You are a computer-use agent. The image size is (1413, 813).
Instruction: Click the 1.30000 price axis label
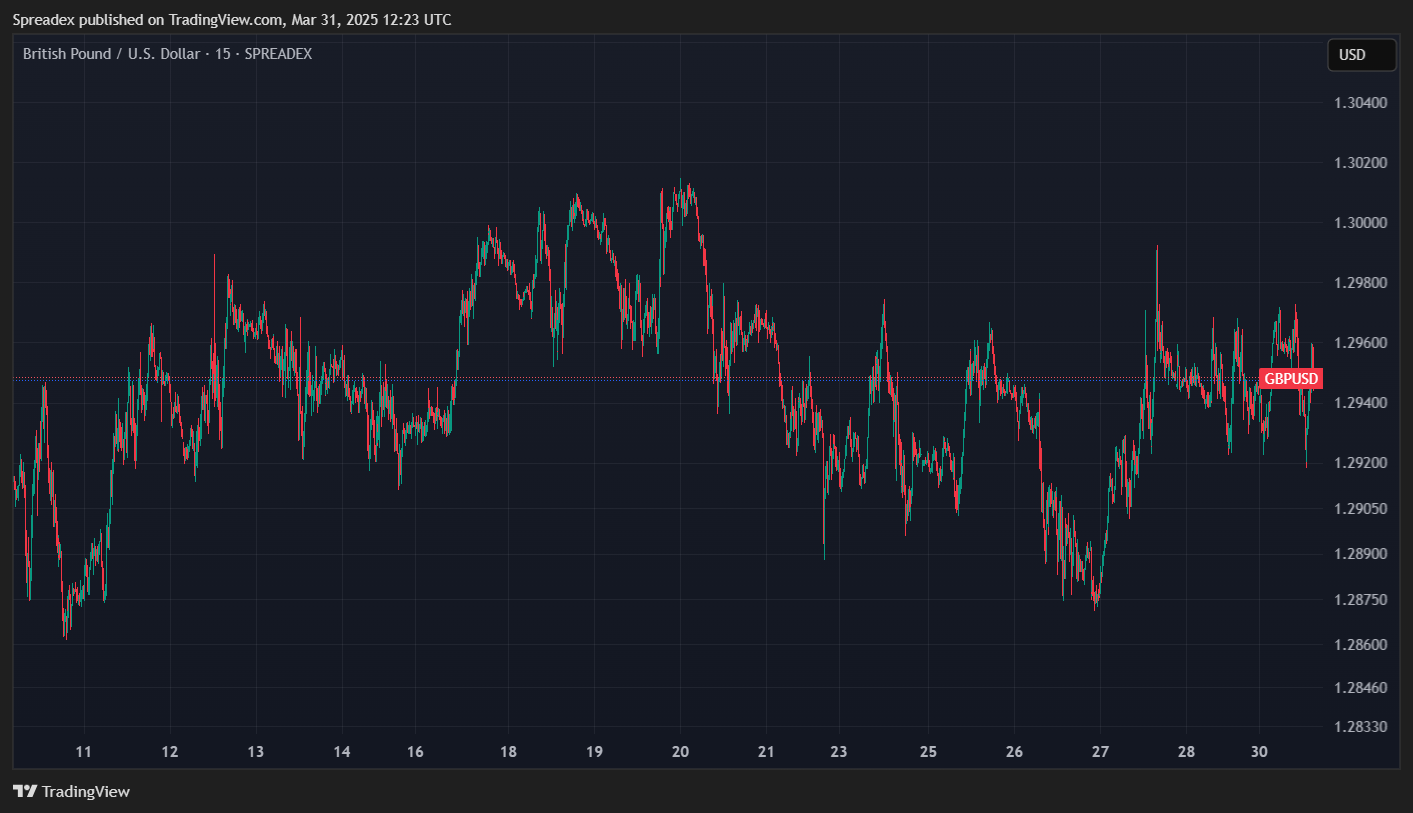(x=1361, y=223)
